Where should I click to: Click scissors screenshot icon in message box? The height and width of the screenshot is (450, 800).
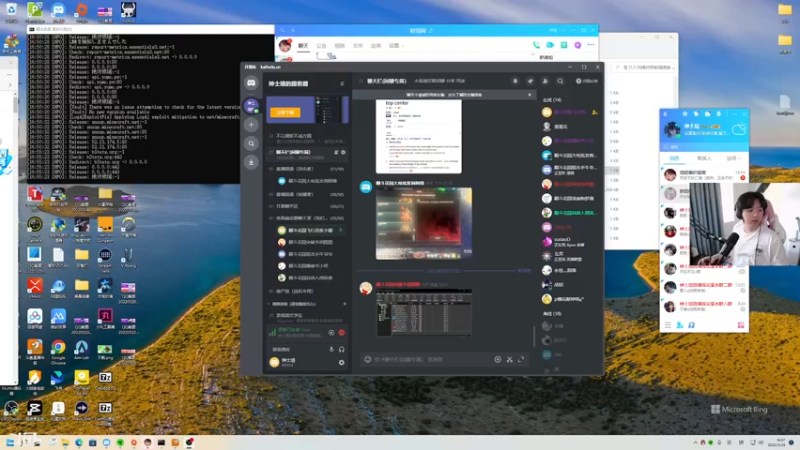click(x=509, y=359)
